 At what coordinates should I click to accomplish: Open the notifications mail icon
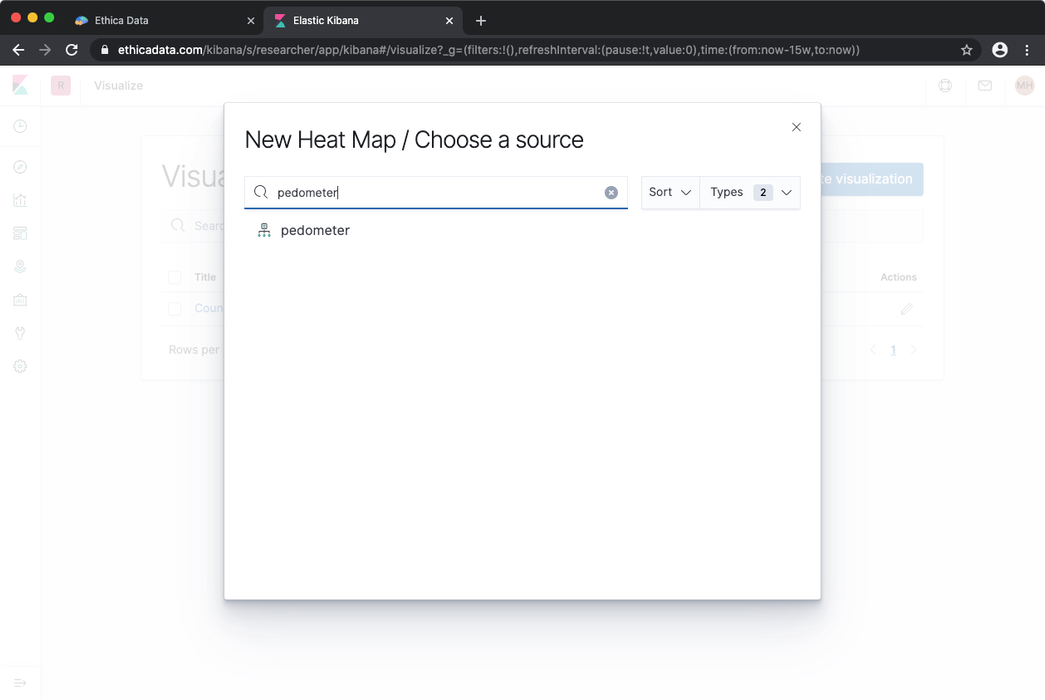point(984,86)
